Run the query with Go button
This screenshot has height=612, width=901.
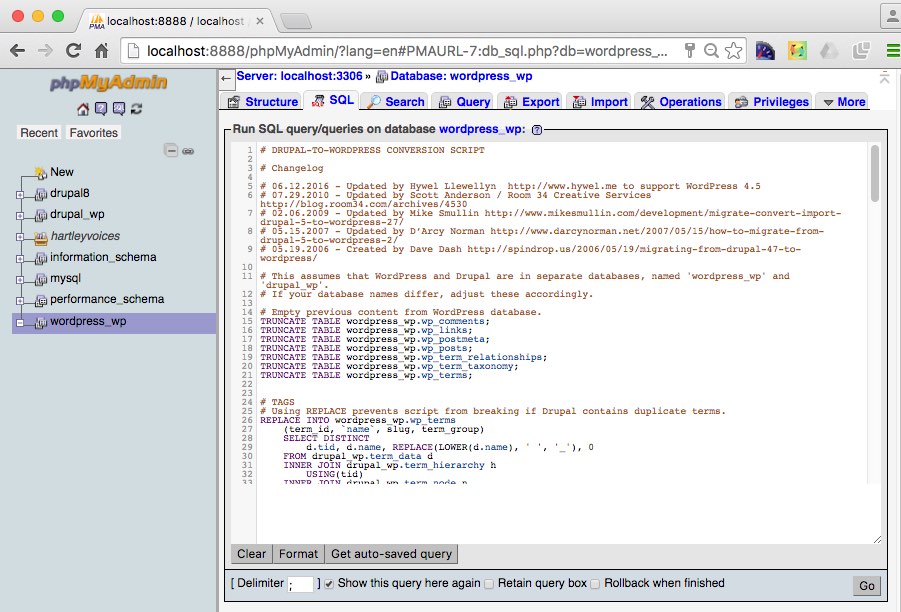(x=867, y=586)
